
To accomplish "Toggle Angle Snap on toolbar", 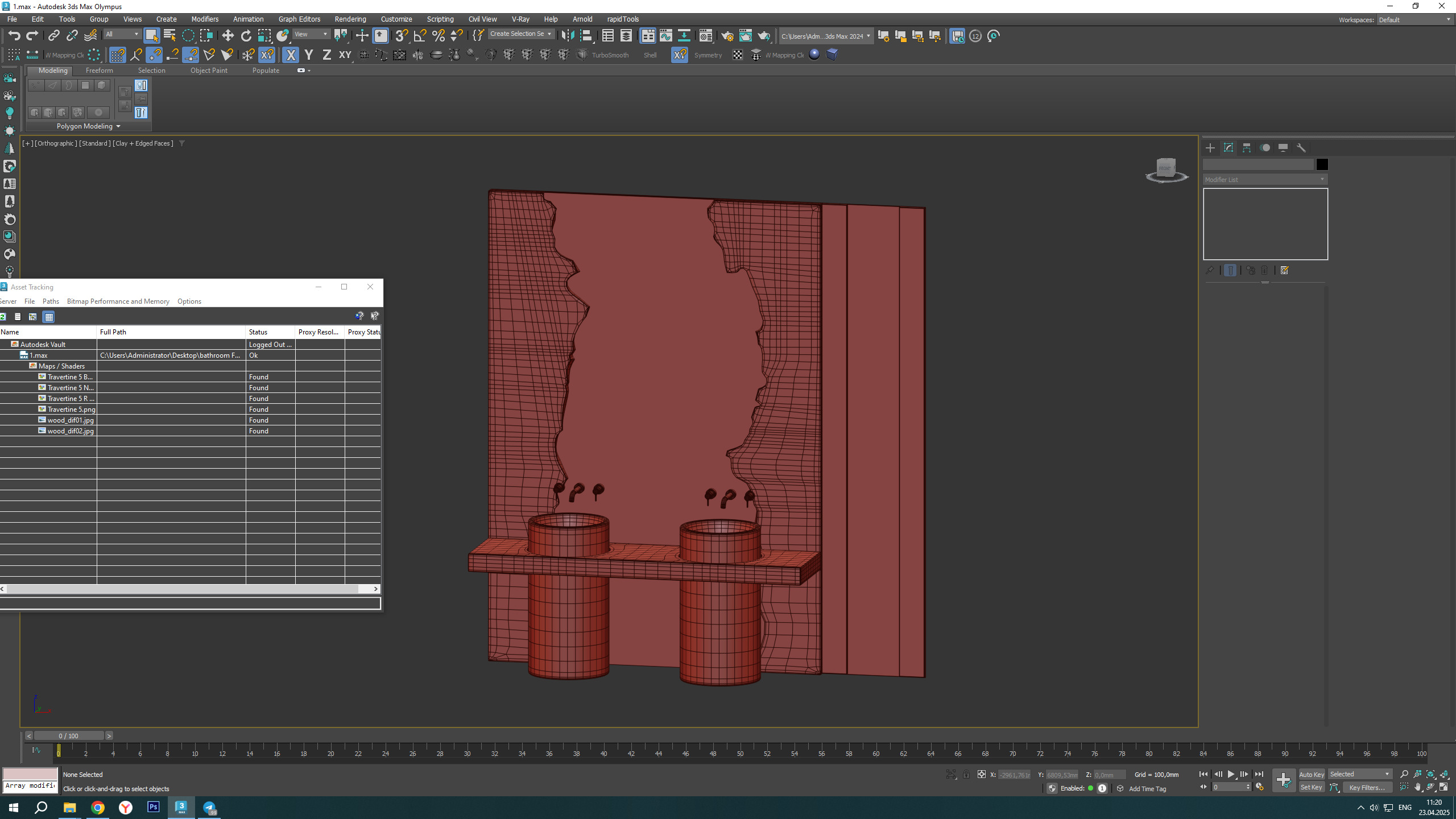I will pos(420,36).
